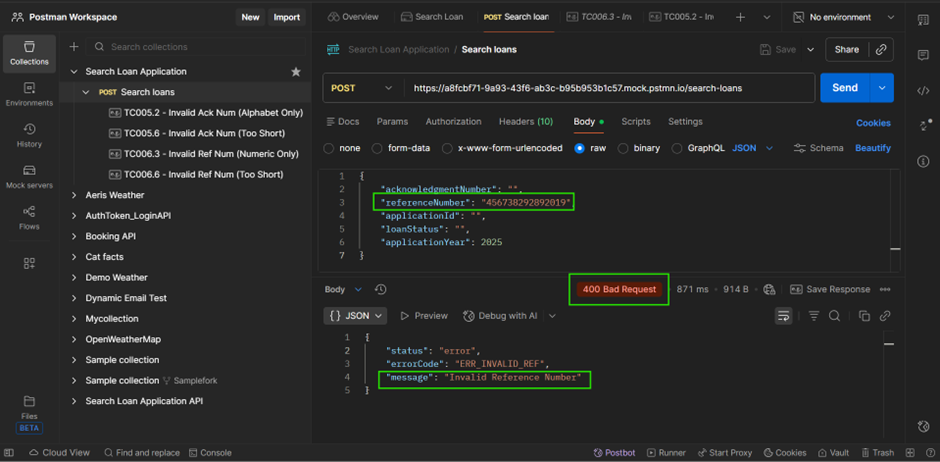Open the Headers (10) request tab

coord(526,122)
